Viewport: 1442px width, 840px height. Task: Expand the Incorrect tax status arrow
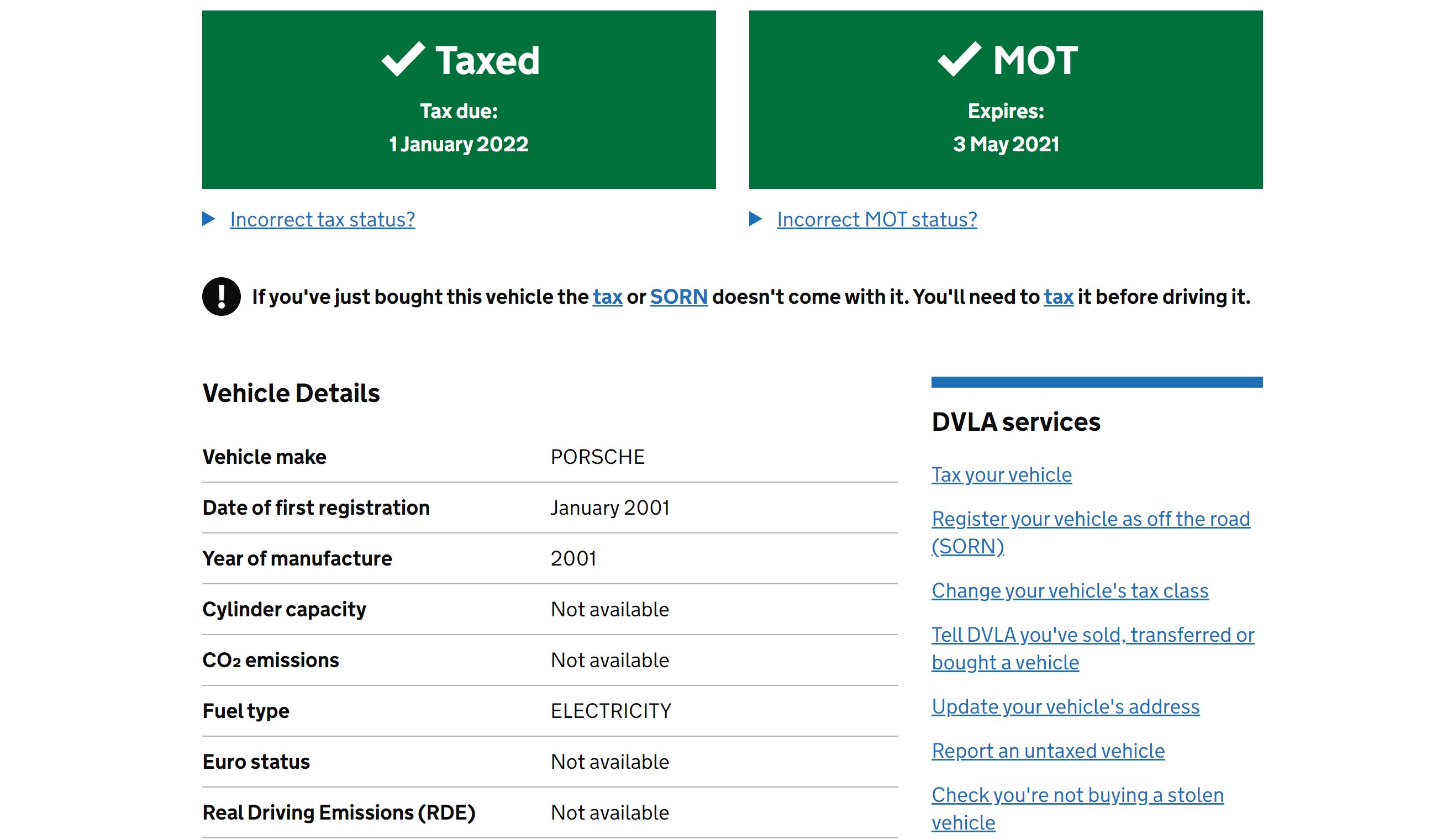(208, 219)
